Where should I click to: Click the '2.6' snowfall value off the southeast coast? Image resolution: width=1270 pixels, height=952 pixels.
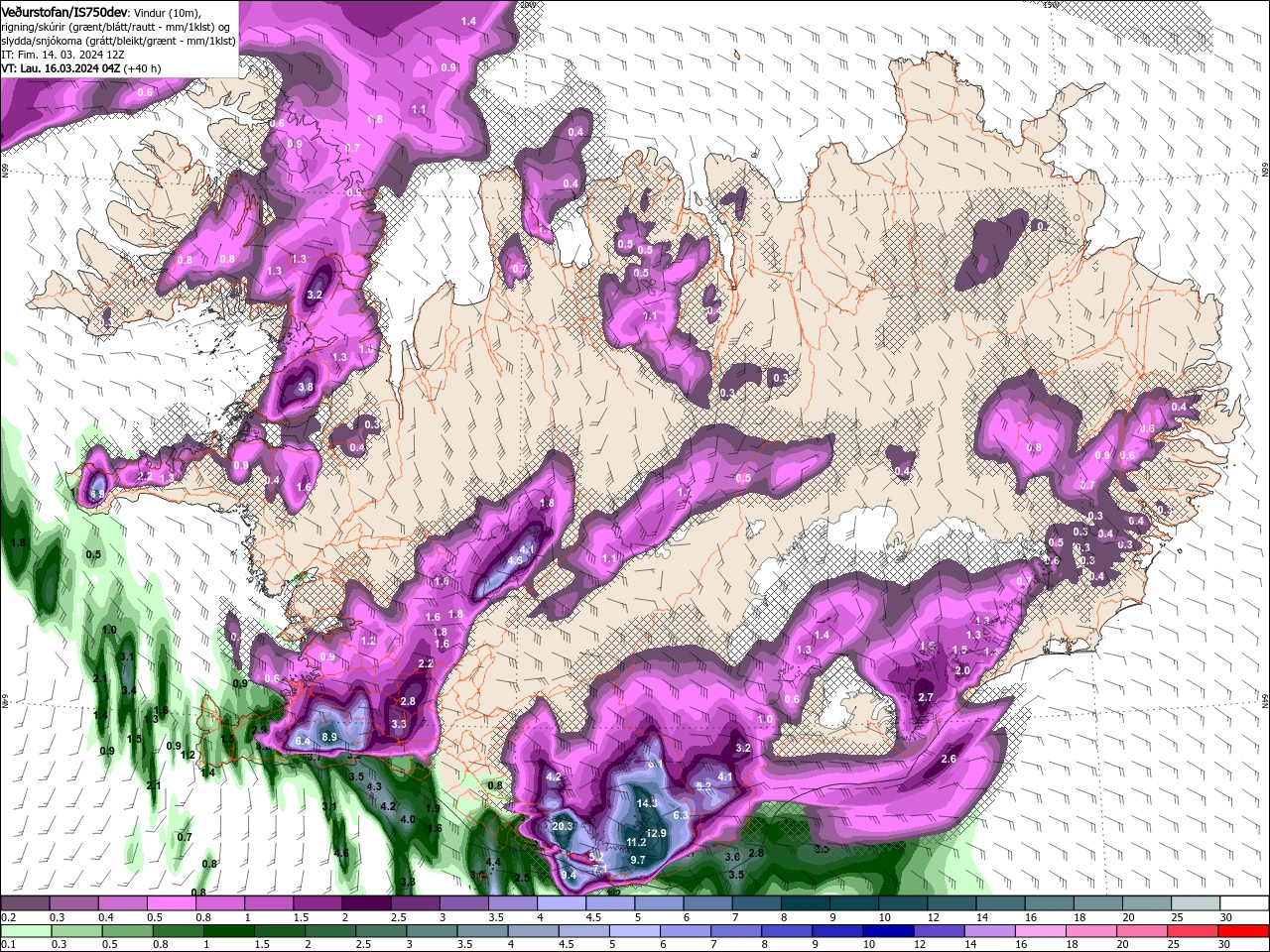948,760
